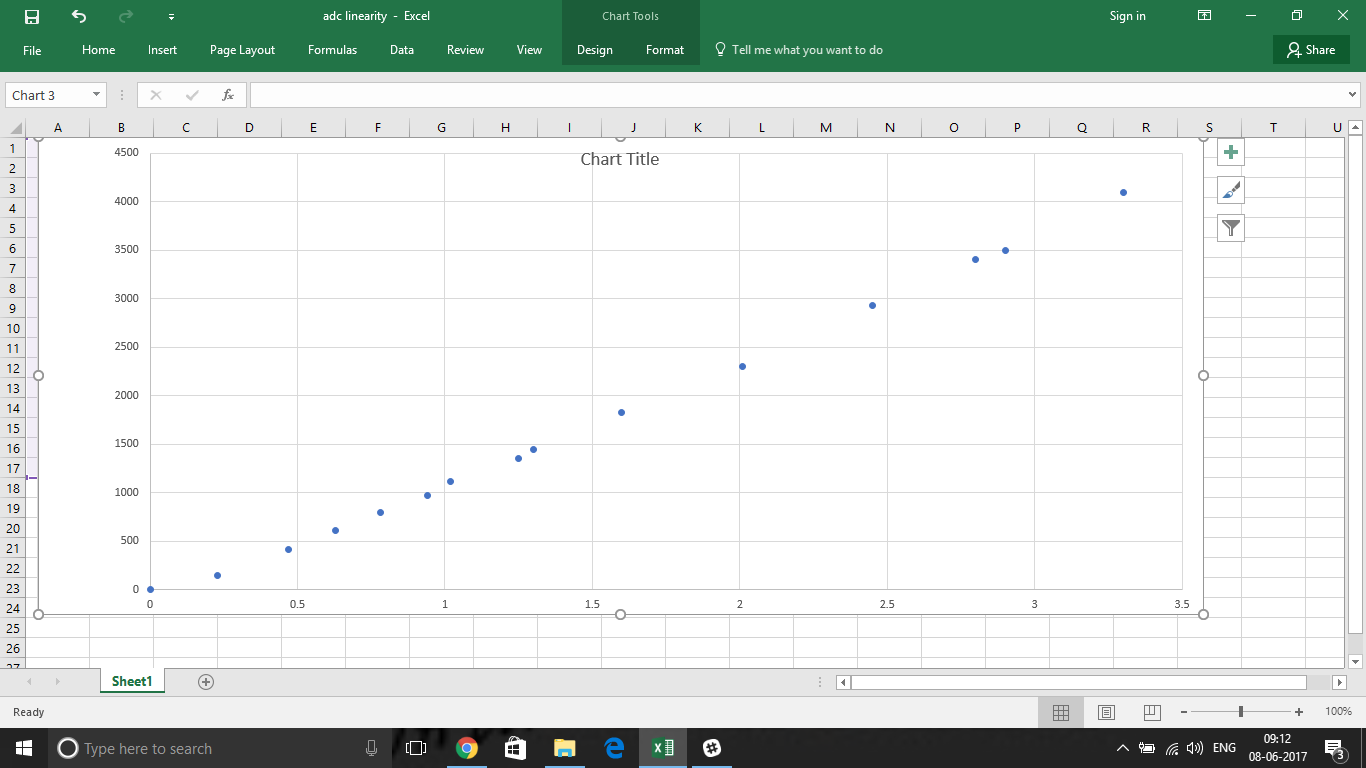Screen dimensions: 1366x768
Task: Click the data point near 4000 at top right
Action: (1123, 192)
